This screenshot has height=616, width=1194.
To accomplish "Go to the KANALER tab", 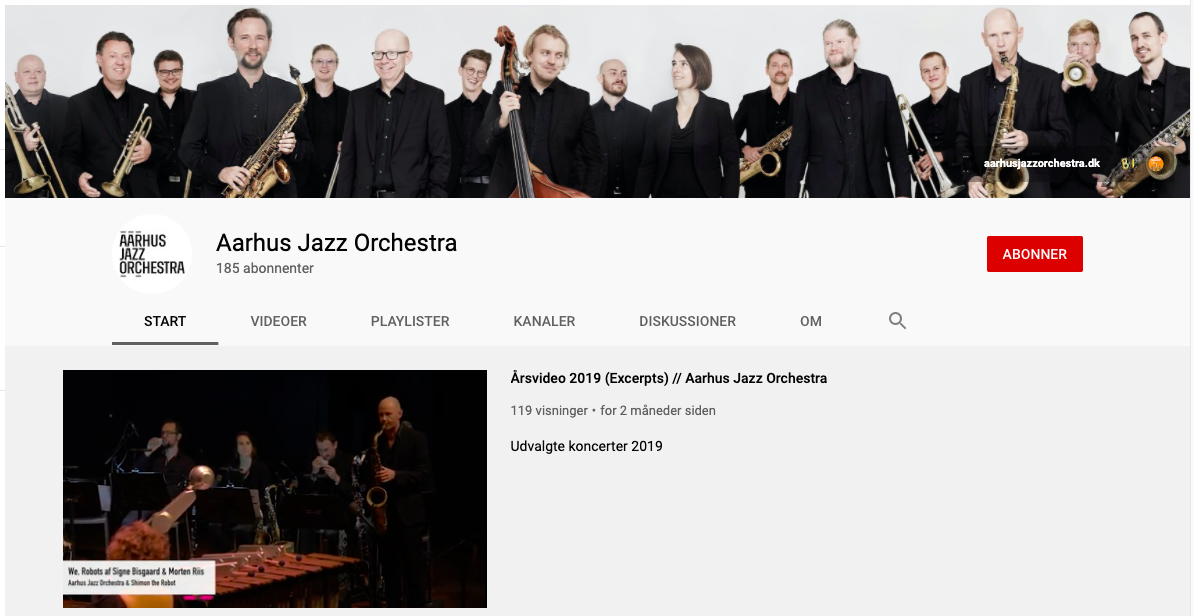I will coord(544,321).
